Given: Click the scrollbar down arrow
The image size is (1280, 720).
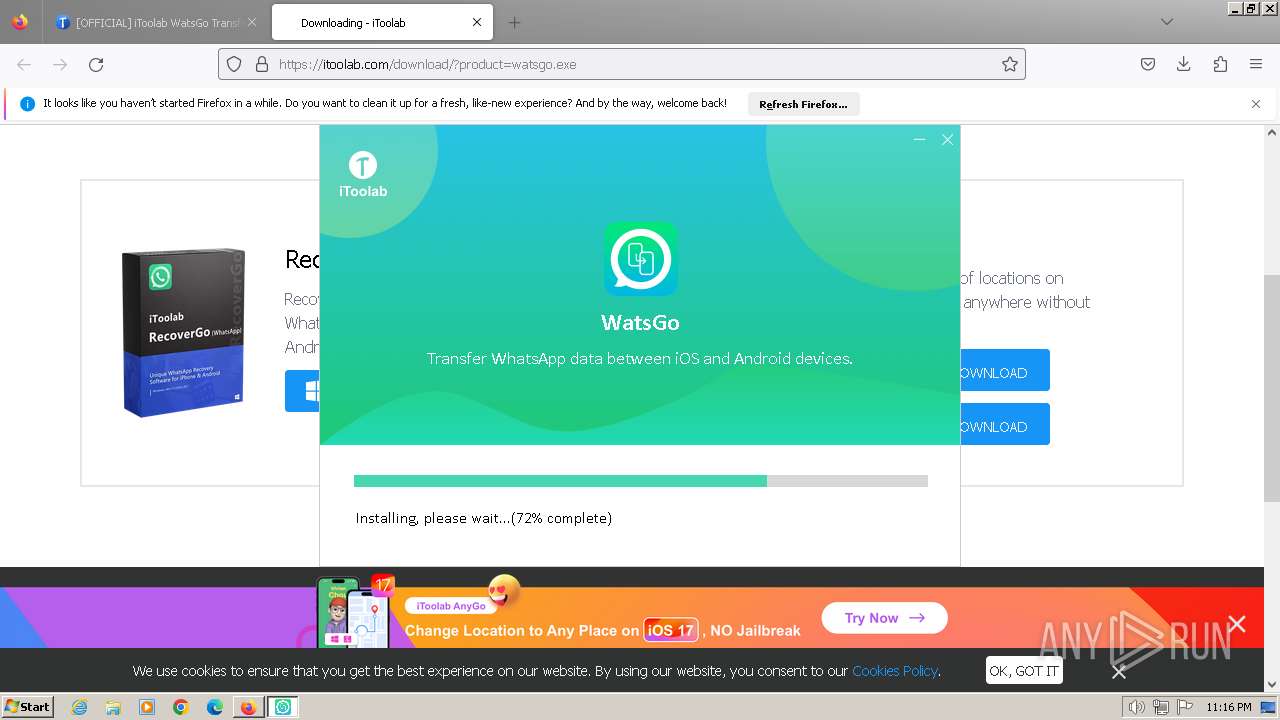Looking at the screenshot, I should coord(1272,685).
